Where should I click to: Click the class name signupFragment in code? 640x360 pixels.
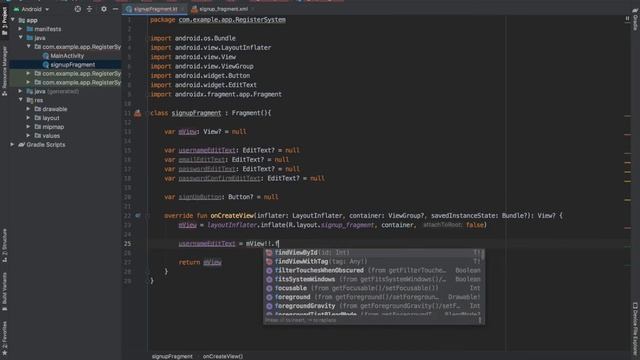(x=196, y=113)
